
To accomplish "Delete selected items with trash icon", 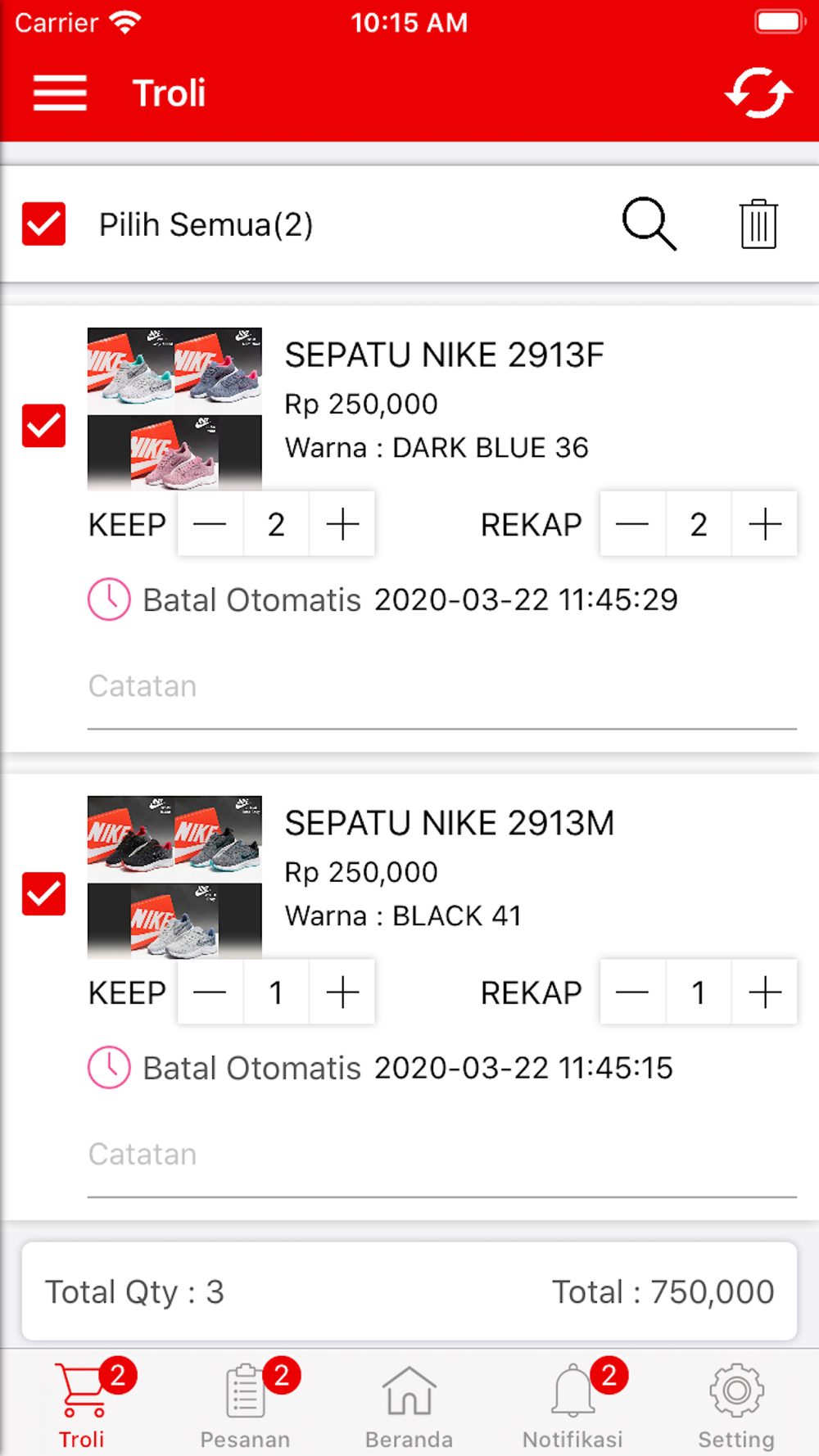I will tap(758, 224).
